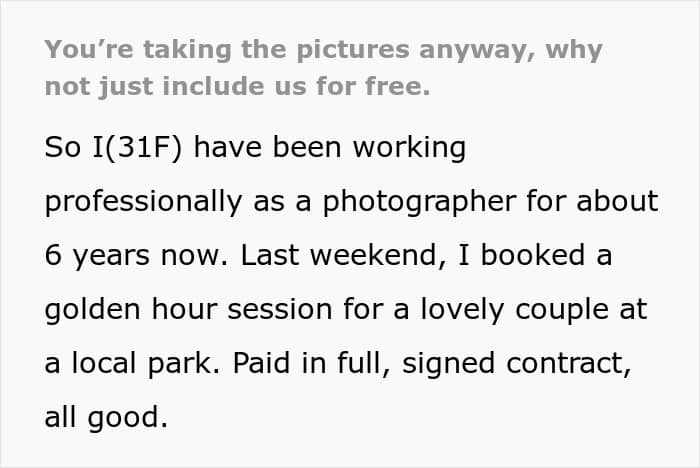Click "You're taking" at the title start
Screen dimensions: 700x468
click(138, 50)
